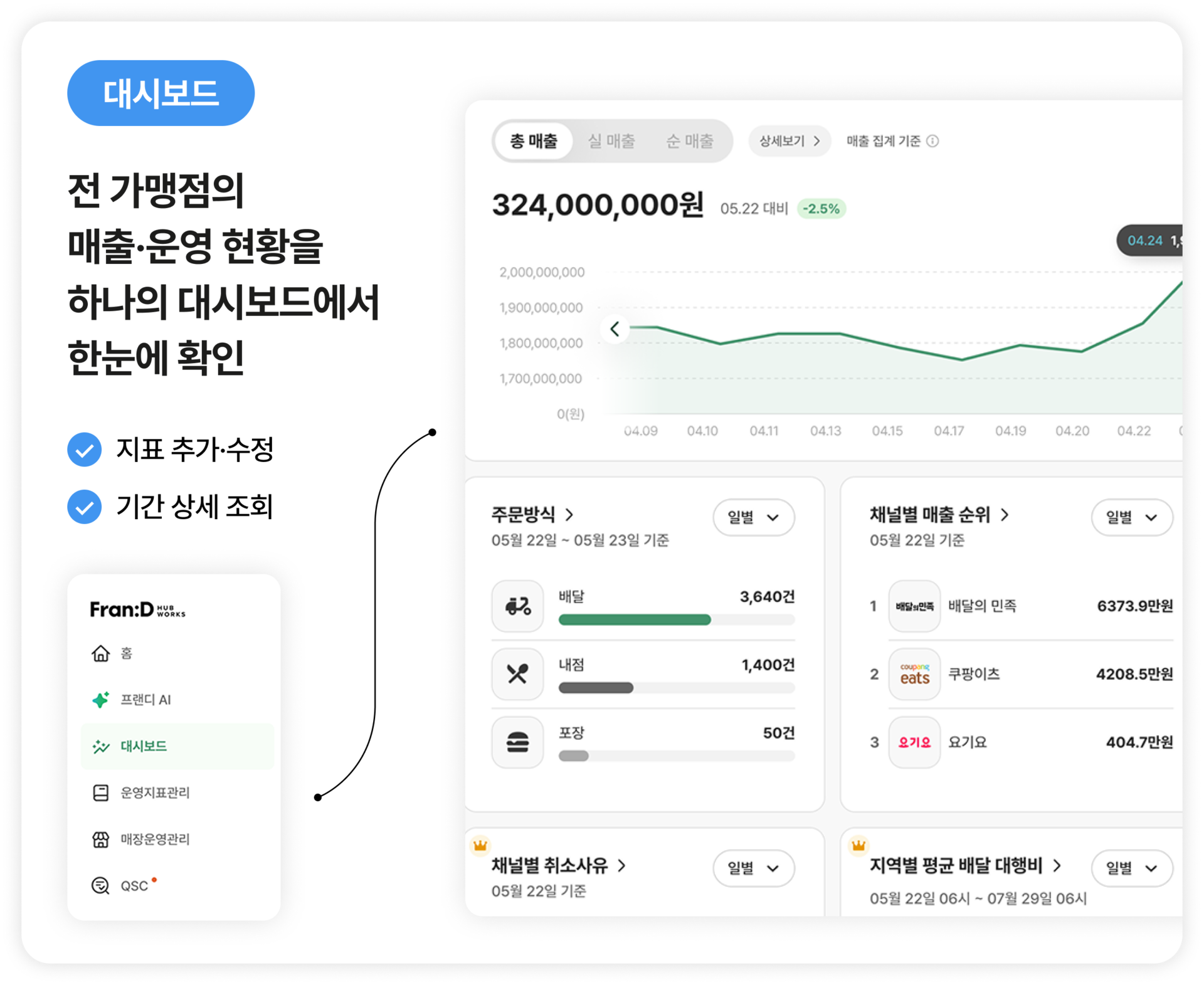Open the 운영지표관리 sidebar icon
This screenshot has width=1204, height=985.
[x=100, y=793]
